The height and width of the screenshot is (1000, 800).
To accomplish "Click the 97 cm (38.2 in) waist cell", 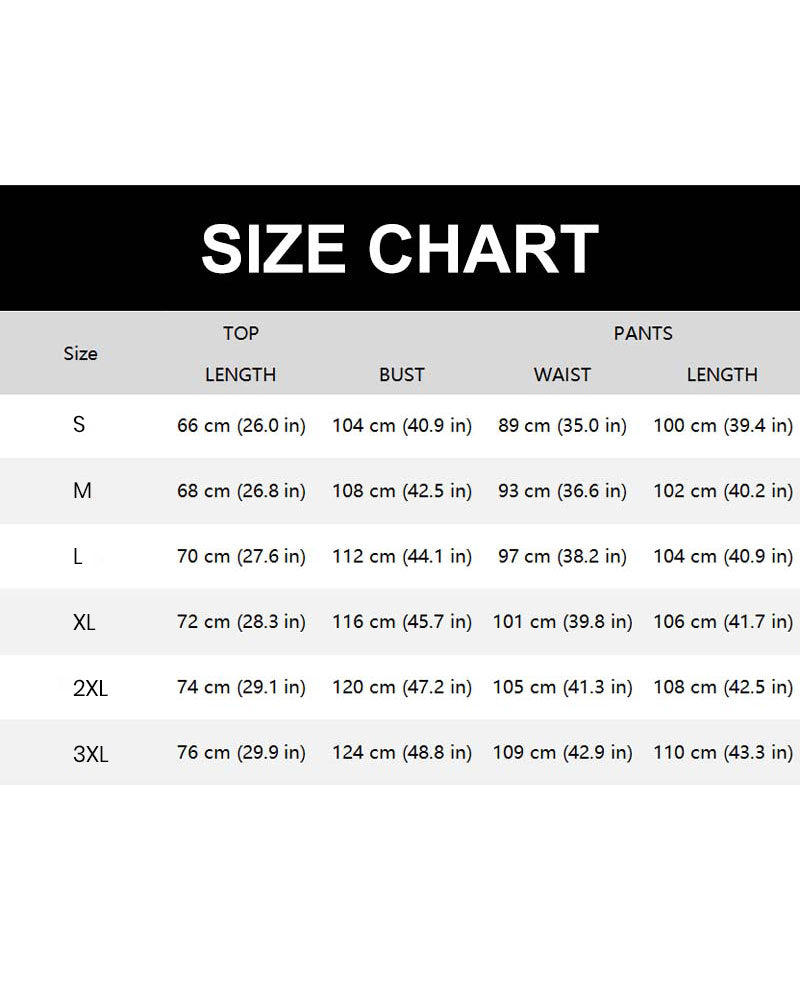I will pyautogui.click(x=562, y=557).
